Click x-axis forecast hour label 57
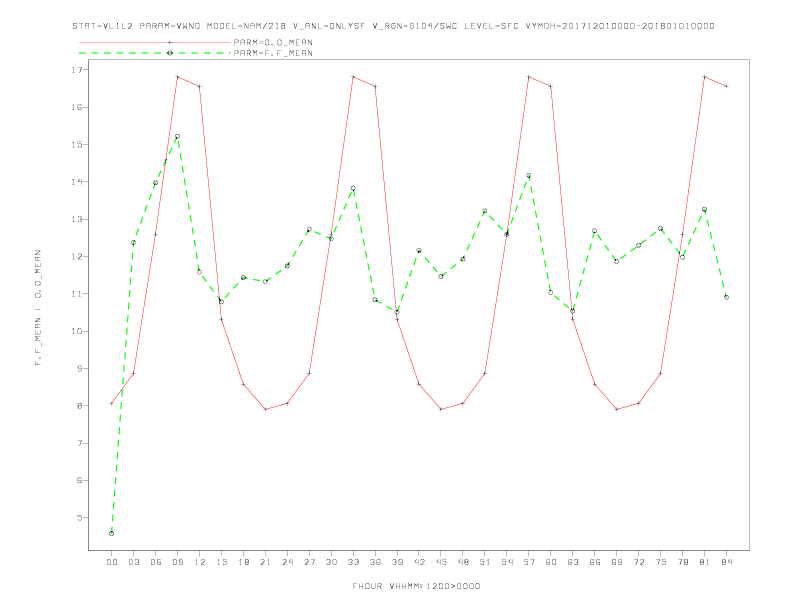 click(529, 562)
